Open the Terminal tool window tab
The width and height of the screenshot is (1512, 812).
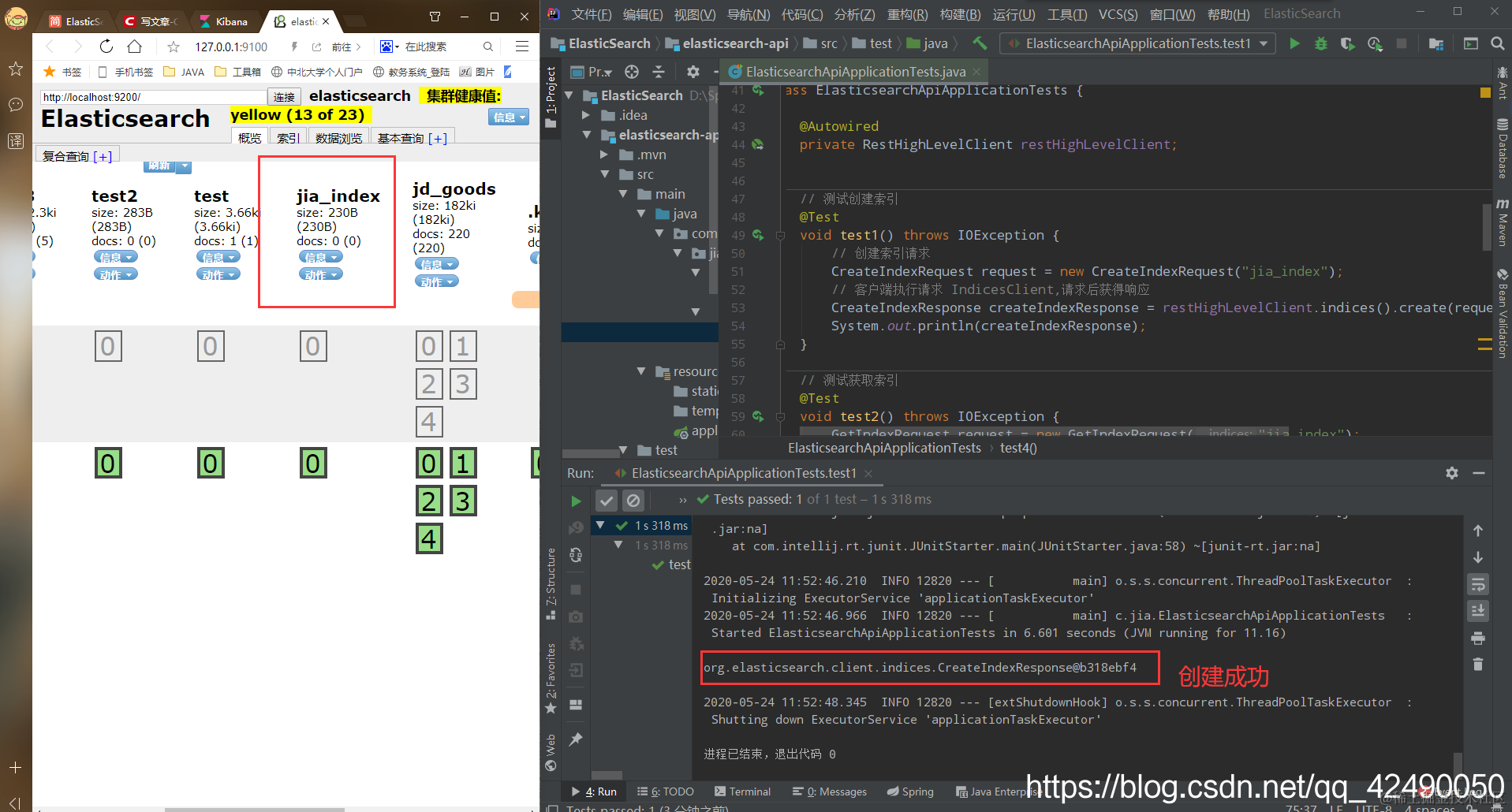tap(742, 792)
